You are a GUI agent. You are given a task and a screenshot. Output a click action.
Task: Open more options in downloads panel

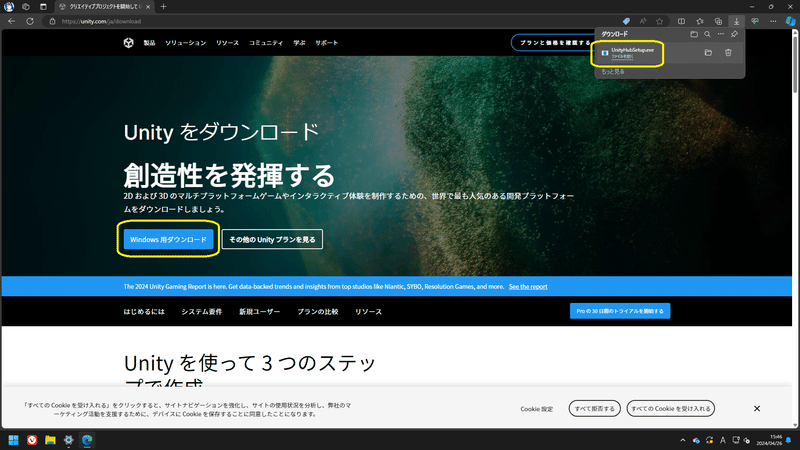[720, 34]
